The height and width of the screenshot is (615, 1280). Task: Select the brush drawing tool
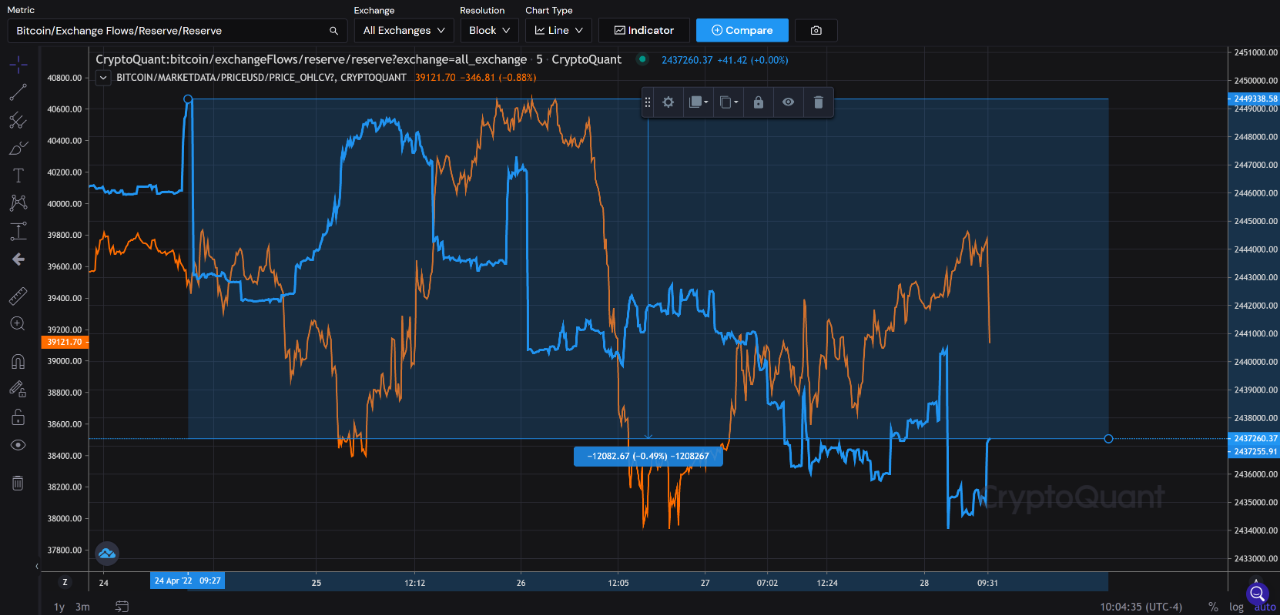(x=18, y=148)
